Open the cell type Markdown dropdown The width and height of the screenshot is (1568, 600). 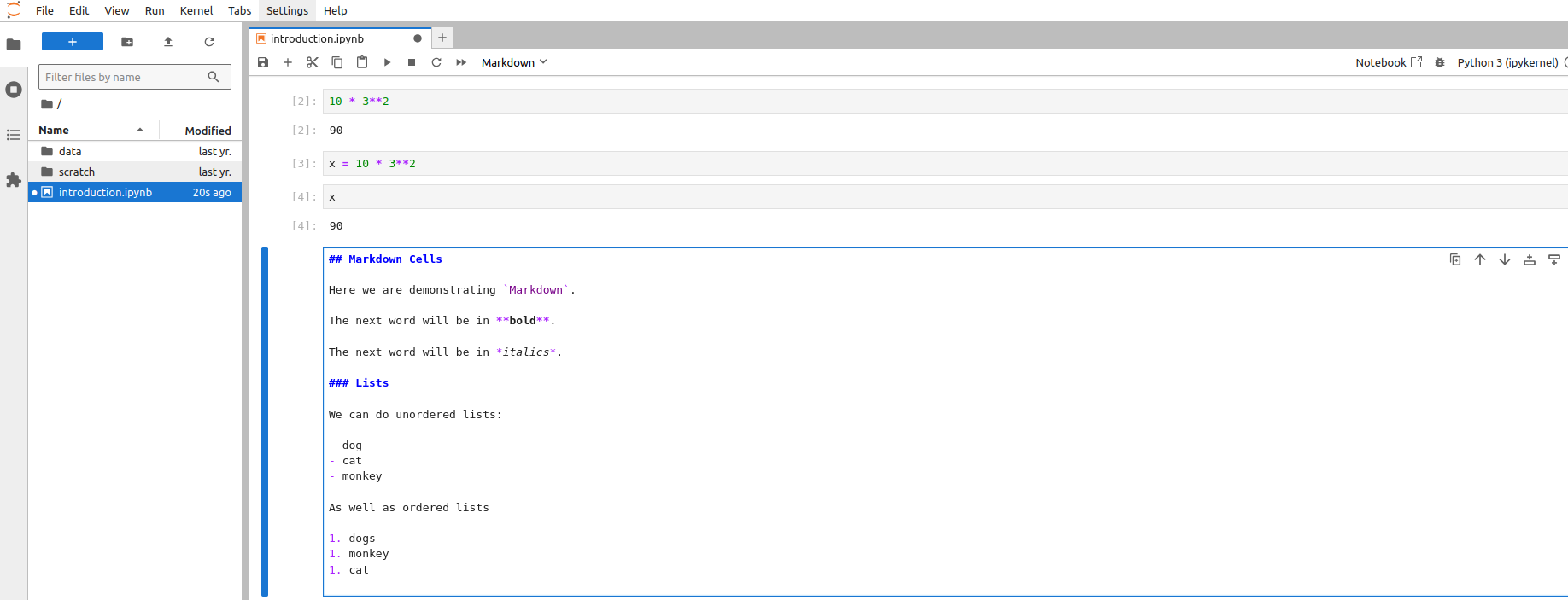514,62
